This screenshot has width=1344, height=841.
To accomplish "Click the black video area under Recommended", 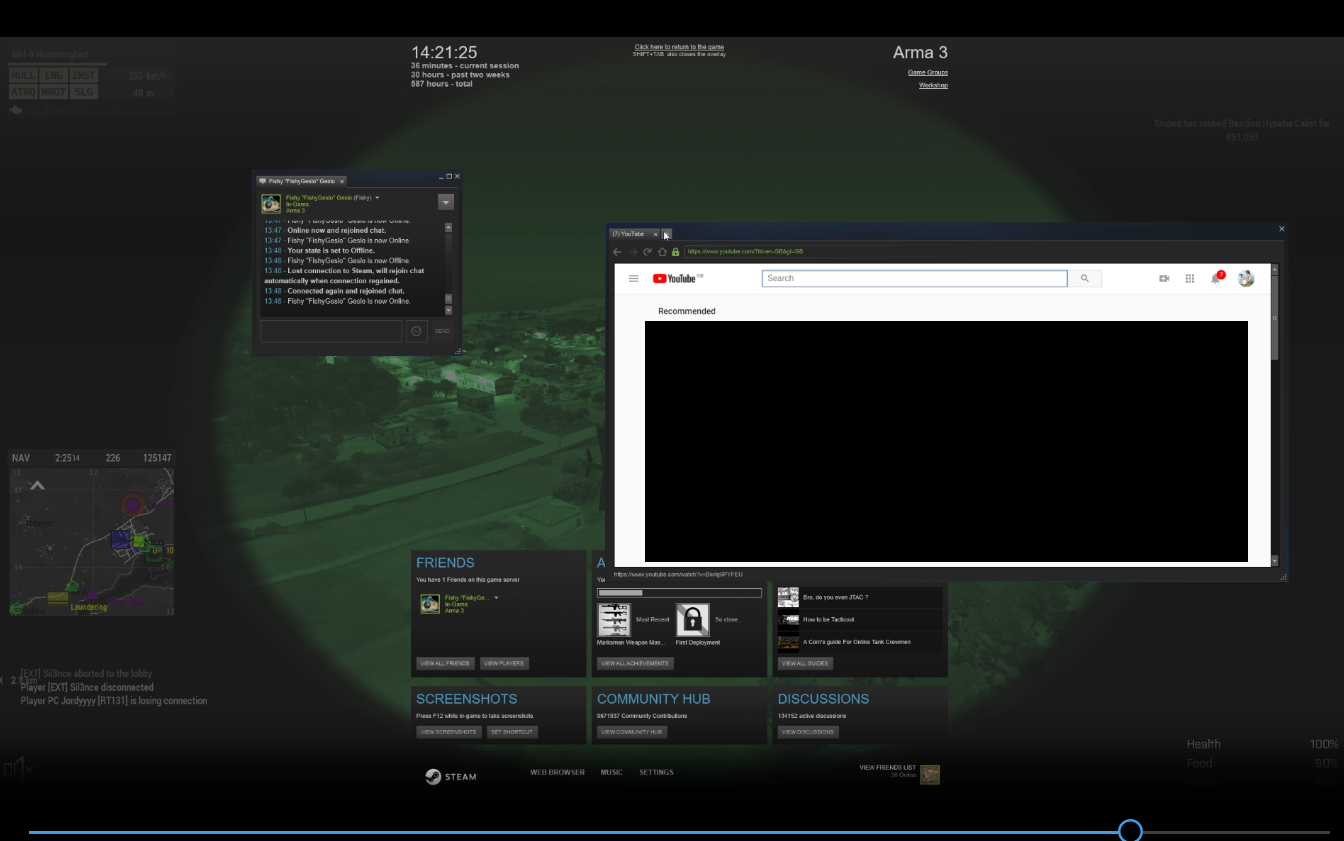I will point(946,441).
